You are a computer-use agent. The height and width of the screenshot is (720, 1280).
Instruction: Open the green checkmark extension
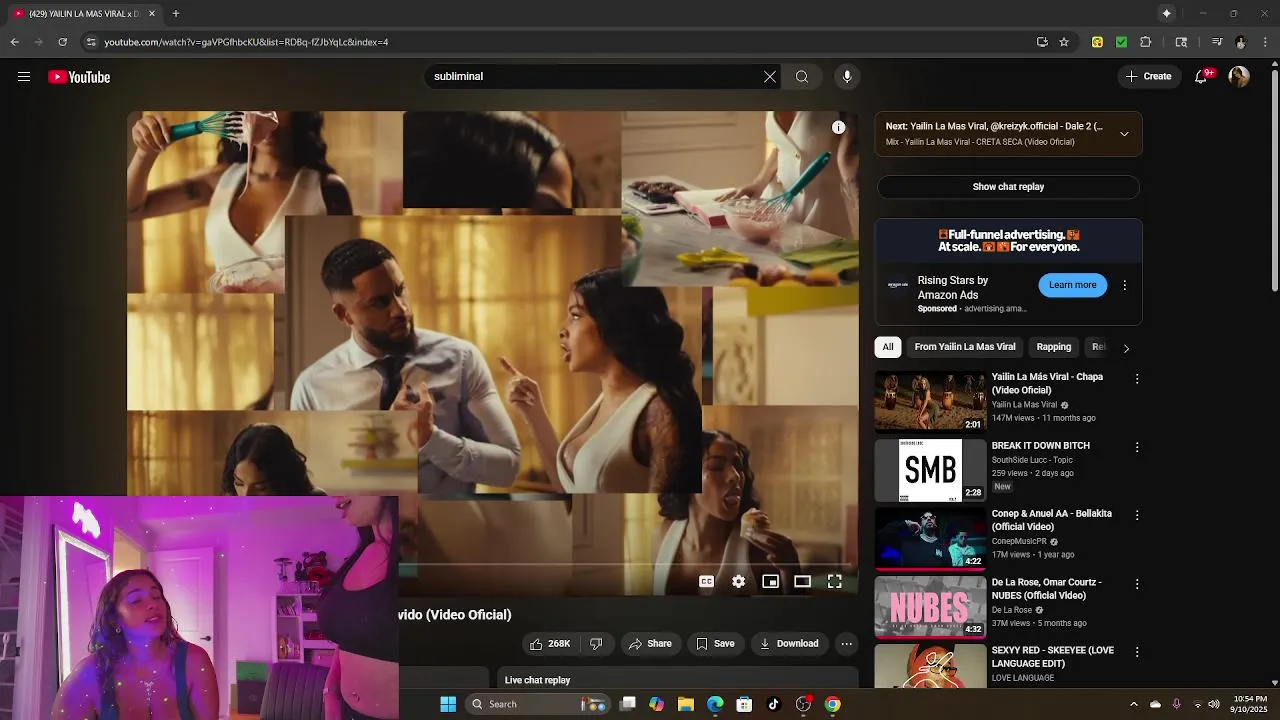coord(1122,42)
